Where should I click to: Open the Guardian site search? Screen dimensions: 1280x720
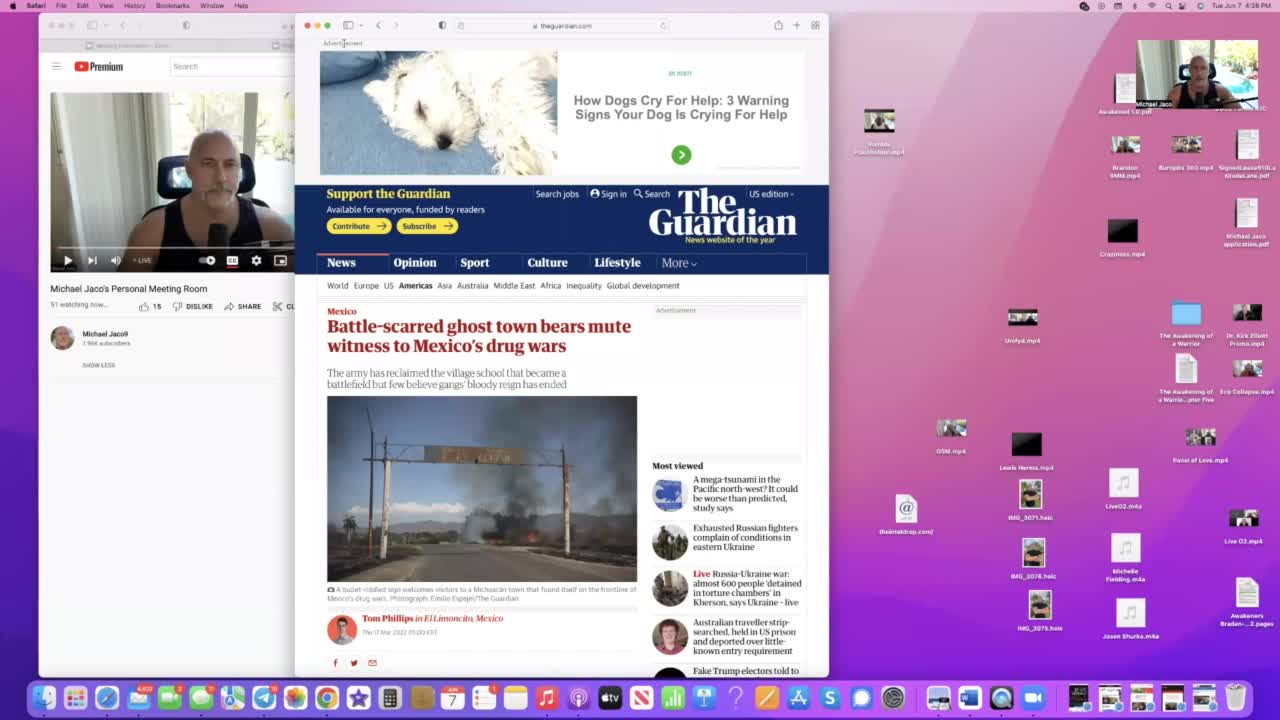(x=652, y=194)
